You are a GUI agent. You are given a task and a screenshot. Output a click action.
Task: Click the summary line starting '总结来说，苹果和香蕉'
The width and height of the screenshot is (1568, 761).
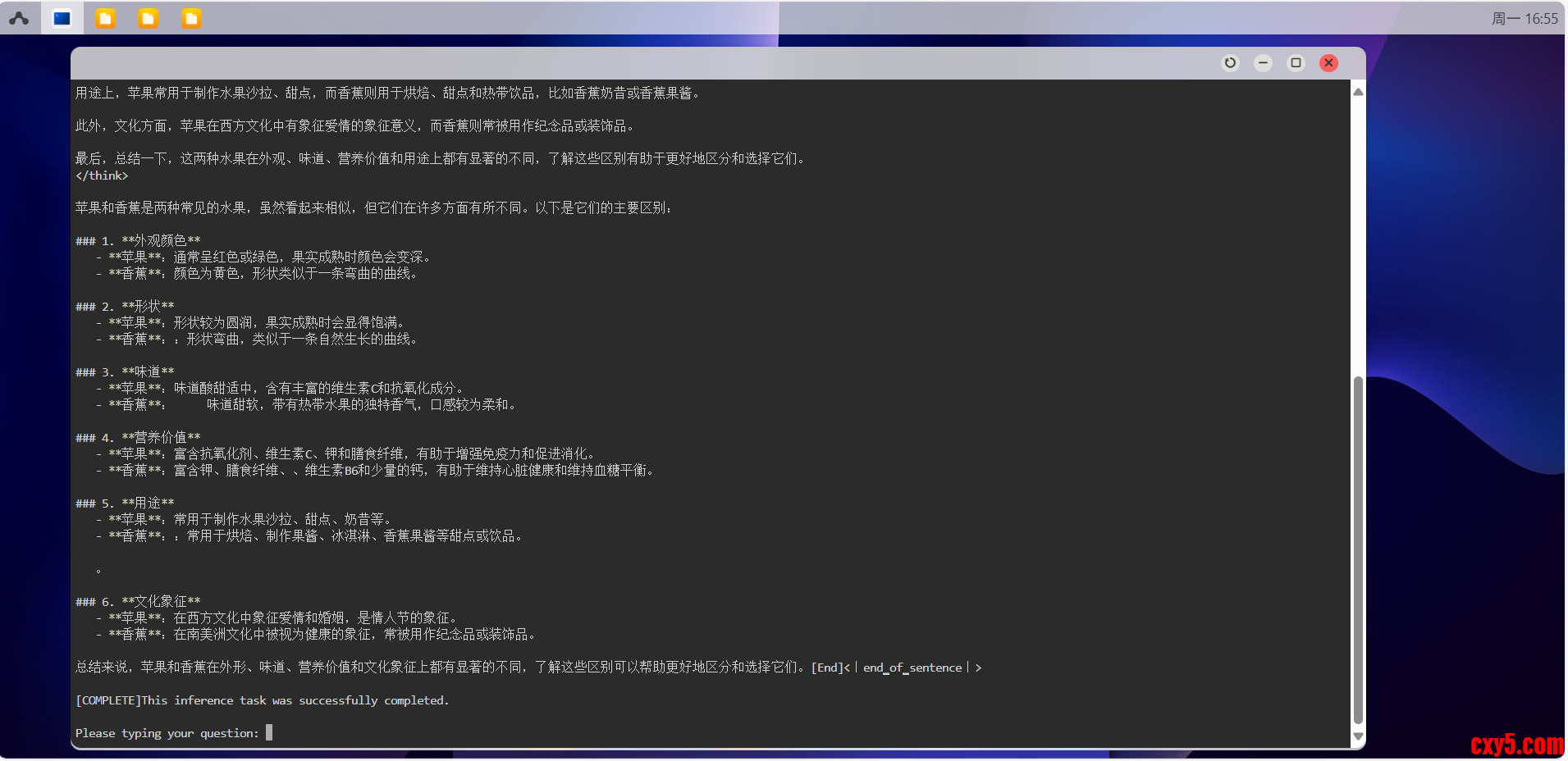[528, 668]
